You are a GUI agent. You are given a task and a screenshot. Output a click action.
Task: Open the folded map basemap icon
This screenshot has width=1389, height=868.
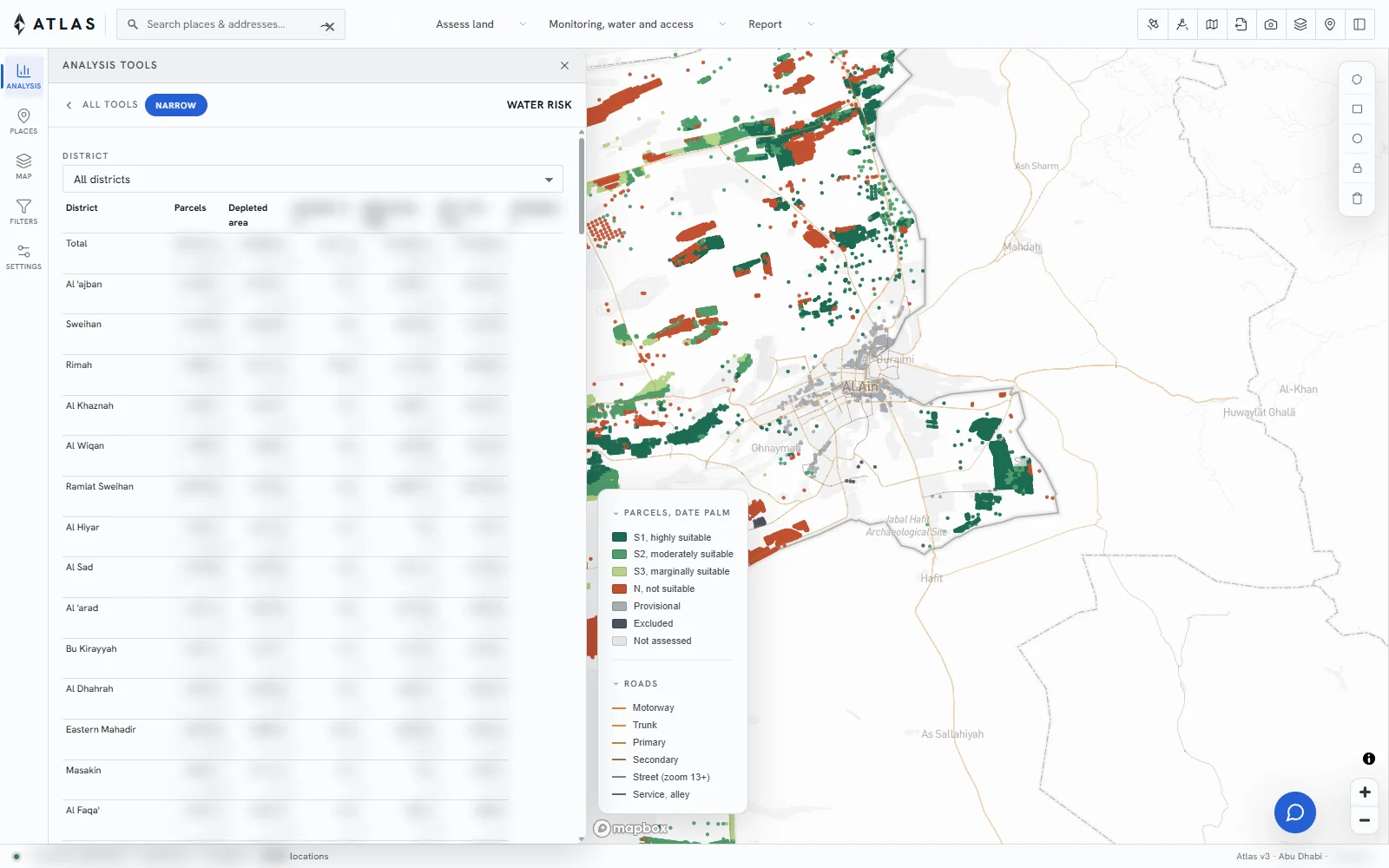1212,24
